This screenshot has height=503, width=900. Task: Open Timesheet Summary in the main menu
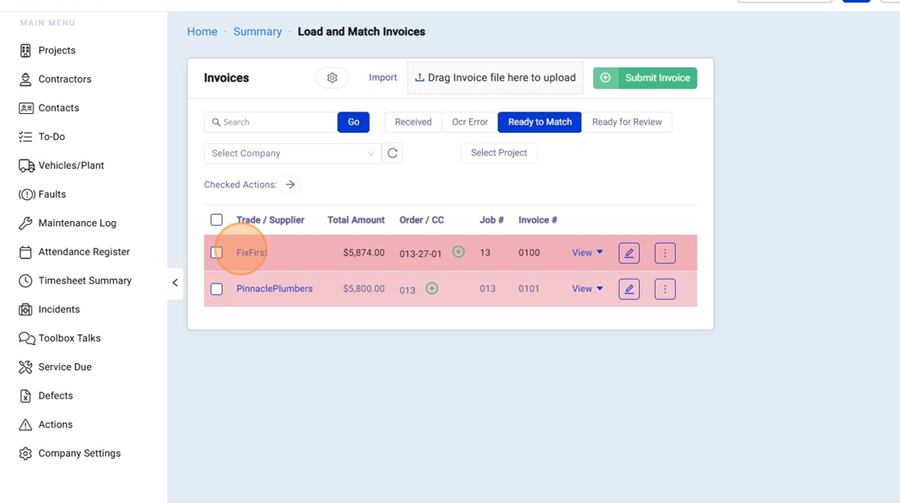tap(85, 281)
